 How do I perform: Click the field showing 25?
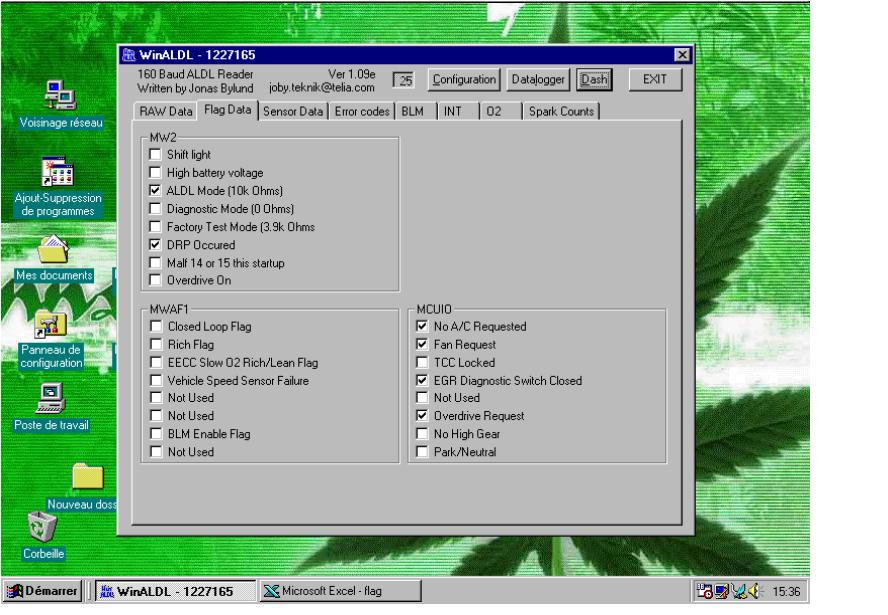pyautogui.click(x=404, y=80)
